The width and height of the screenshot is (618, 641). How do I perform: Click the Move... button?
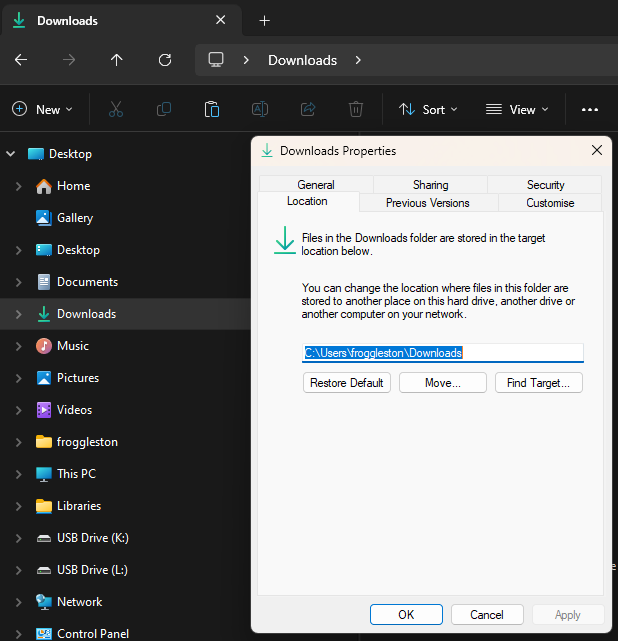click(442, 383)
